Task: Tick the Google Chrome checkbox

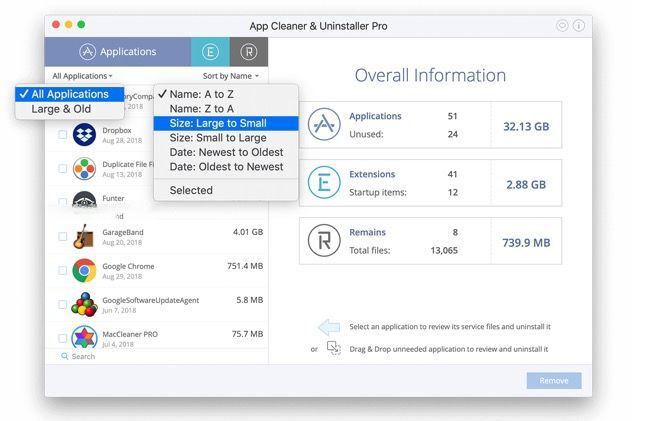Action: (x=63, y=270)
